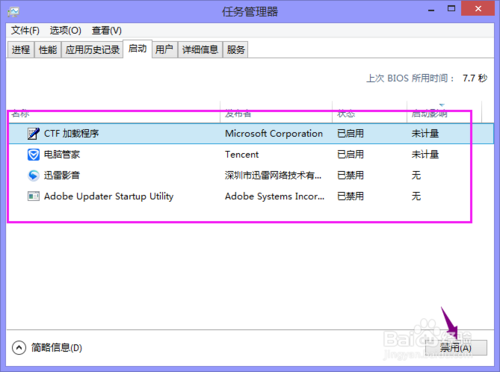Switch to the 详细信息 tab
500x372 pixels.
200,50
